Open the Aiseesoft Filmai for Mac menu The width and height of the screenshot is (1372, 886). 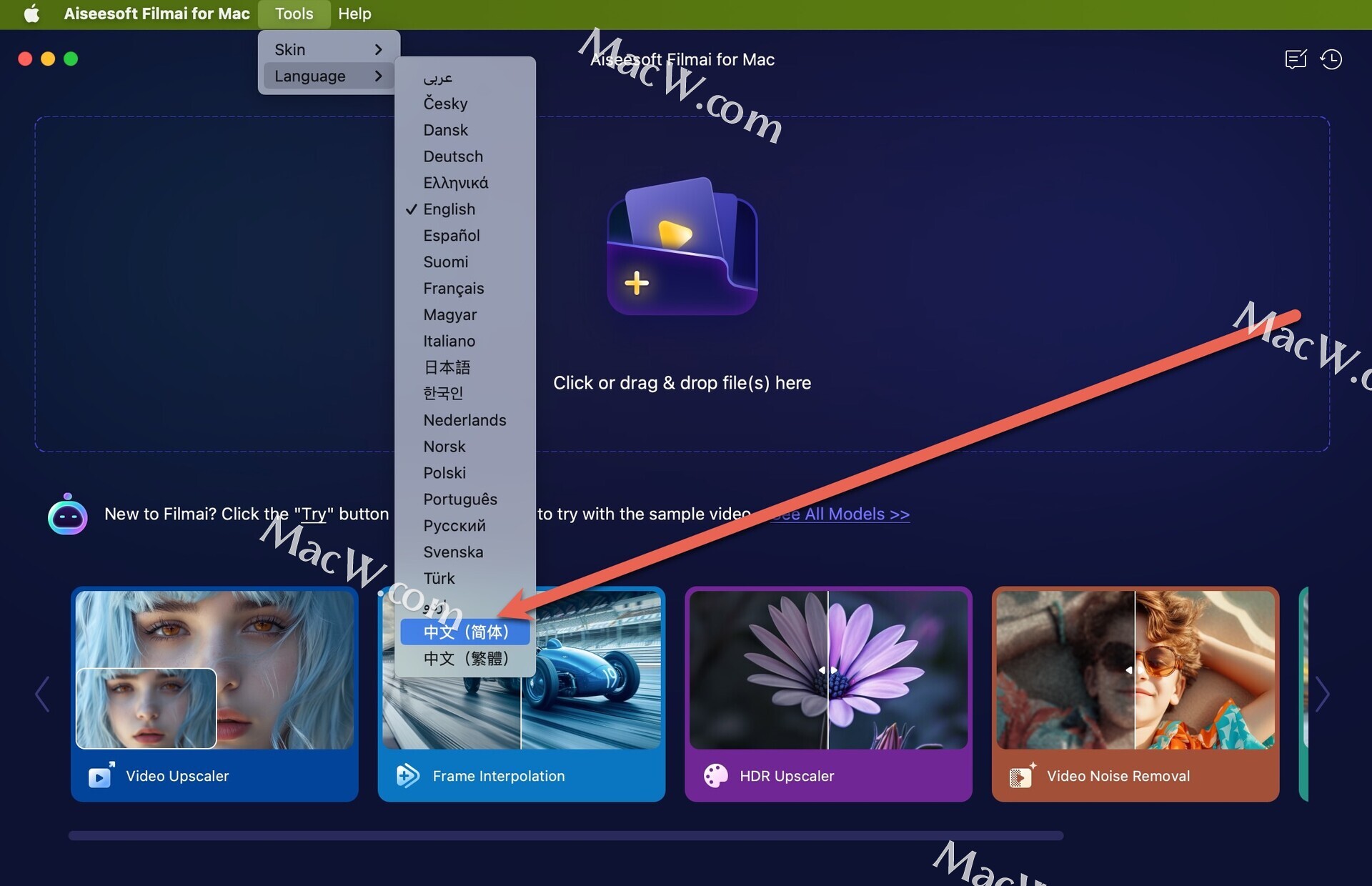156,14
